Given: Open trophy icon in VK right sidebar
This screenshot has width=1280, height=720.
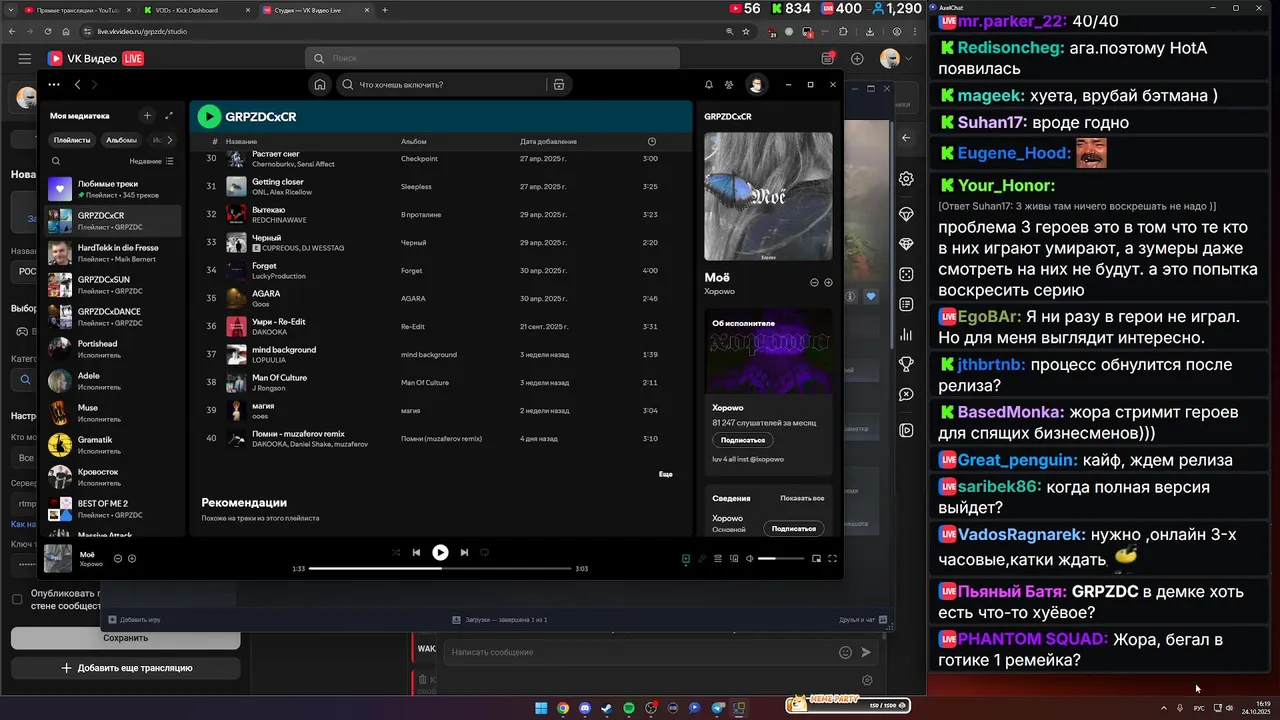Looking at the screenshot, I should pos(906,364).
